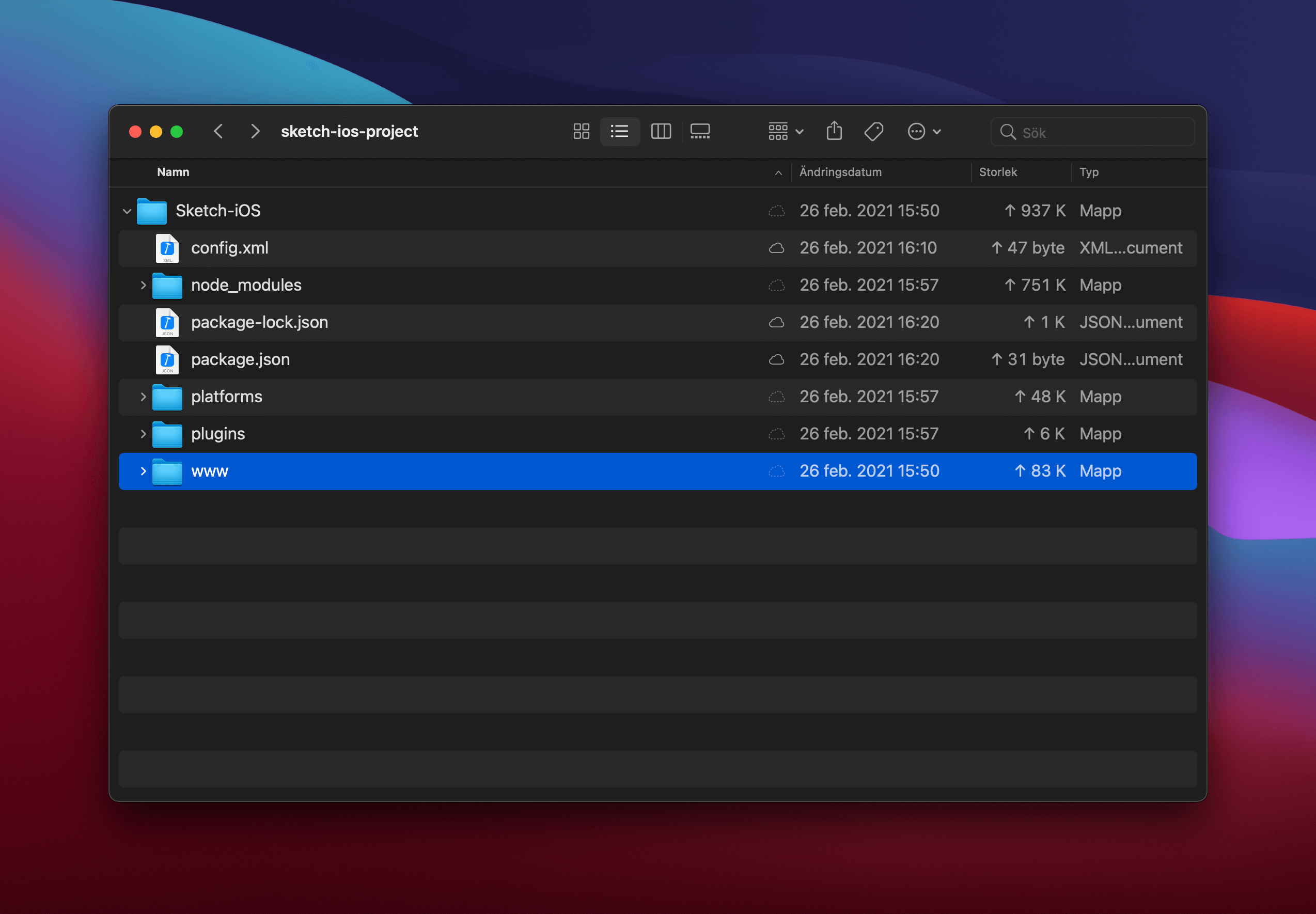Image resolution: width=1316 pixels, height=914 pixels.
Task: Click the cloud icon in www row
Action: pos(776,471)
